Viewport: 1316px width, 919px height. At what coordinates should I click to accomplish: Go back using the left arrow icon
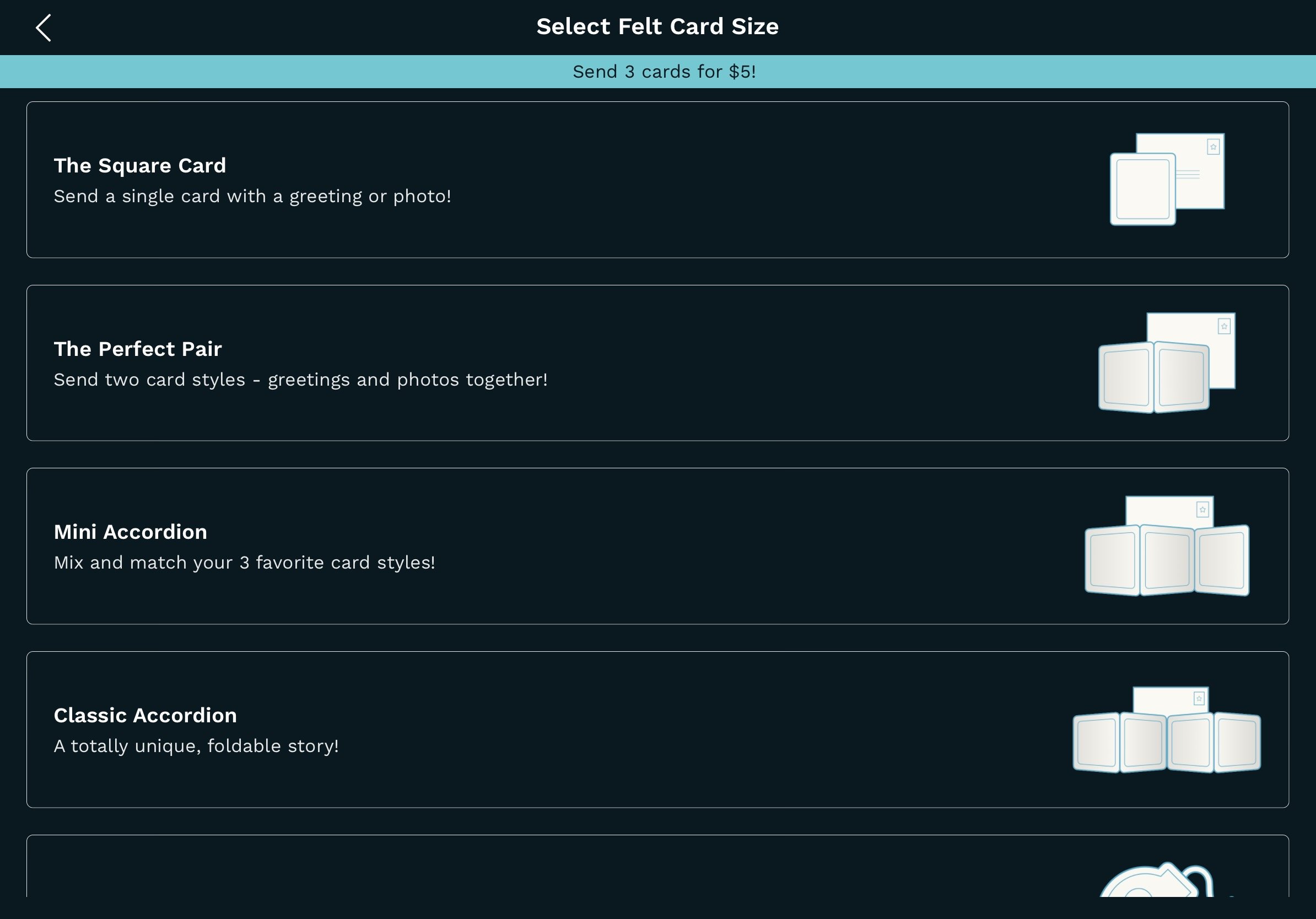44,28
